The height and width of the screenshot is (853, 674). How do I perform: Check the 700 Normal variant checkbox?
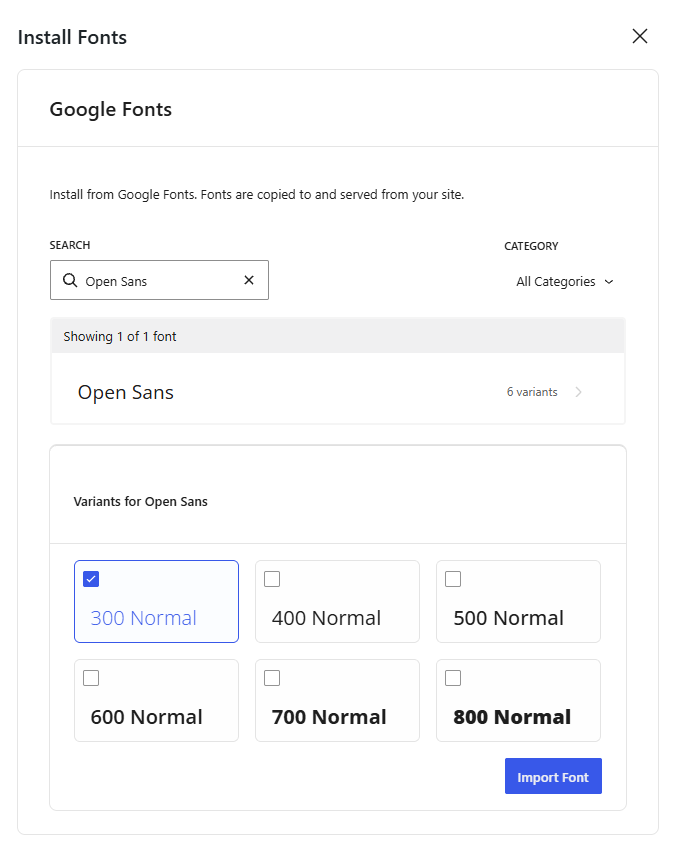pos(272,678)
